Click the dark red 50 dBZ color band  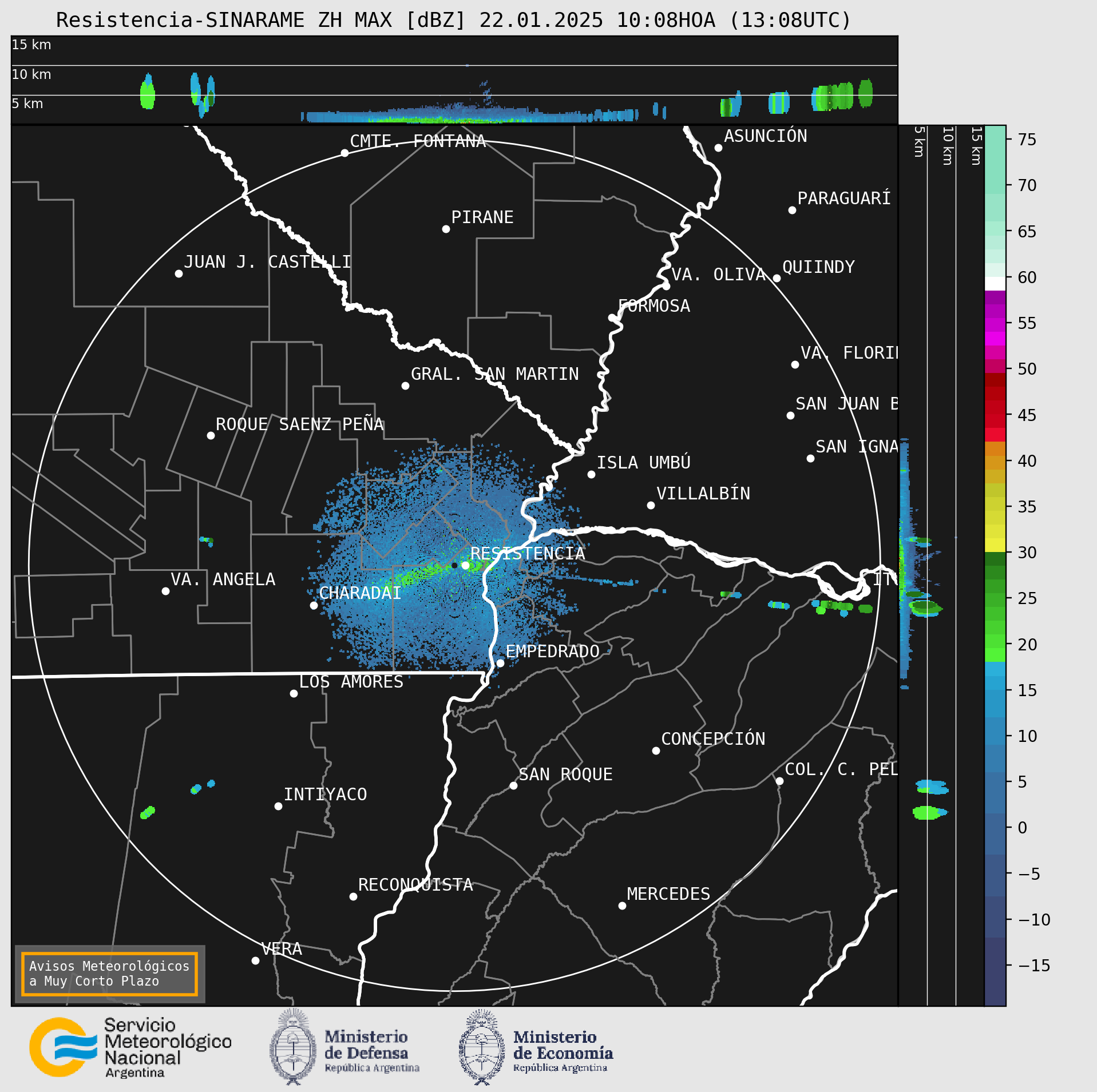[x=995, y=380]
